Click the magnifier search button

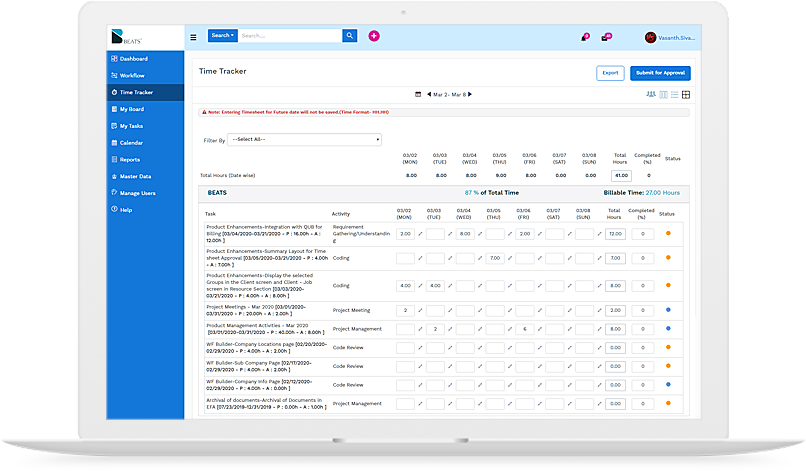[350, 35]
